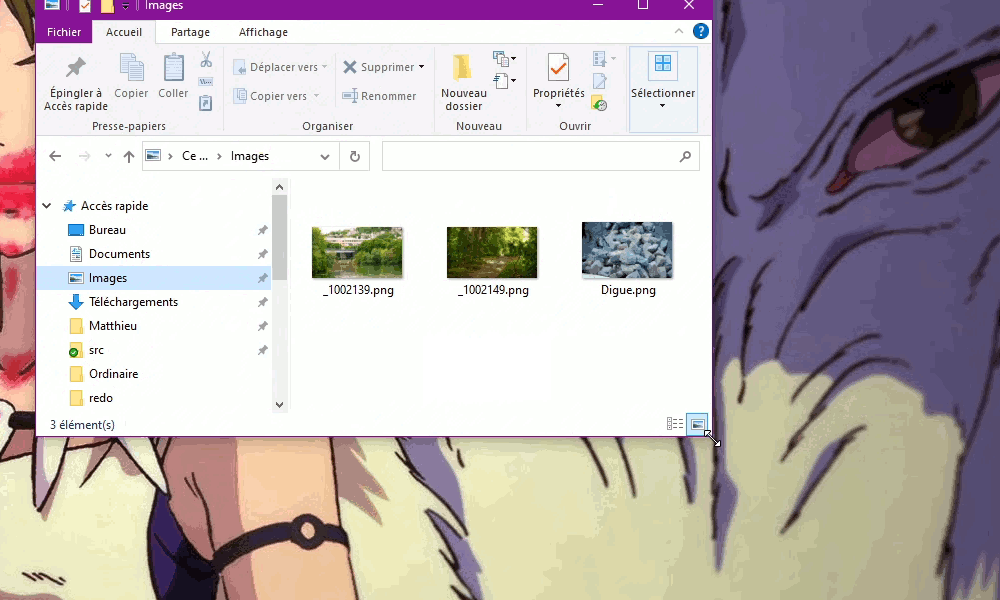Switch to large thumbnails view
This screenshot has height=600, width=1000.
[697, 424]
